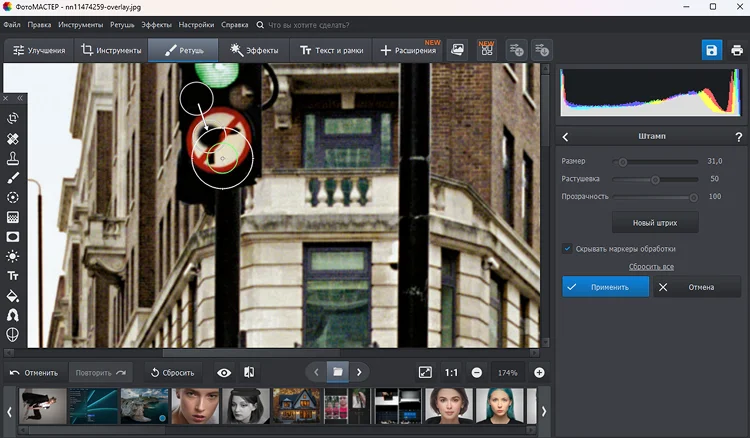Click the Сбросить reset button

[x=172, y=372]
